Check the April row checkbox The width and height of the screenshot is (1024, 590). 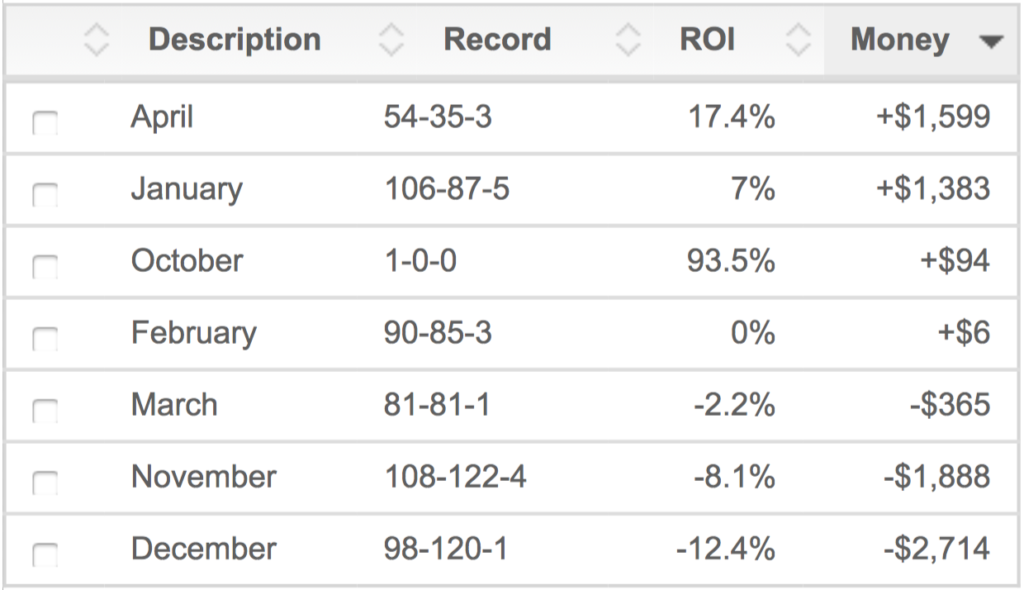[x=45, y=122]
